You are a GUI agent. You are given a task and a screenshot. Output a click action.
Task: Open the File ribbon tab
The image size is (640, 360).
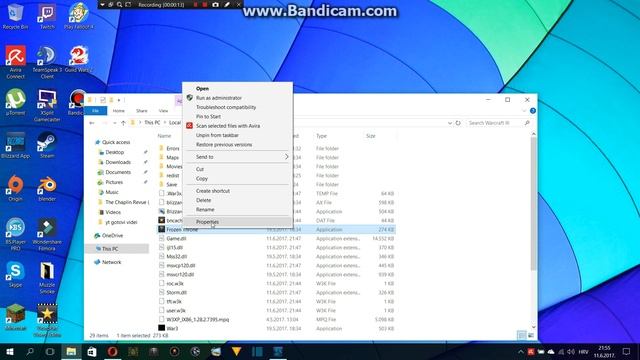coord(96,111)
